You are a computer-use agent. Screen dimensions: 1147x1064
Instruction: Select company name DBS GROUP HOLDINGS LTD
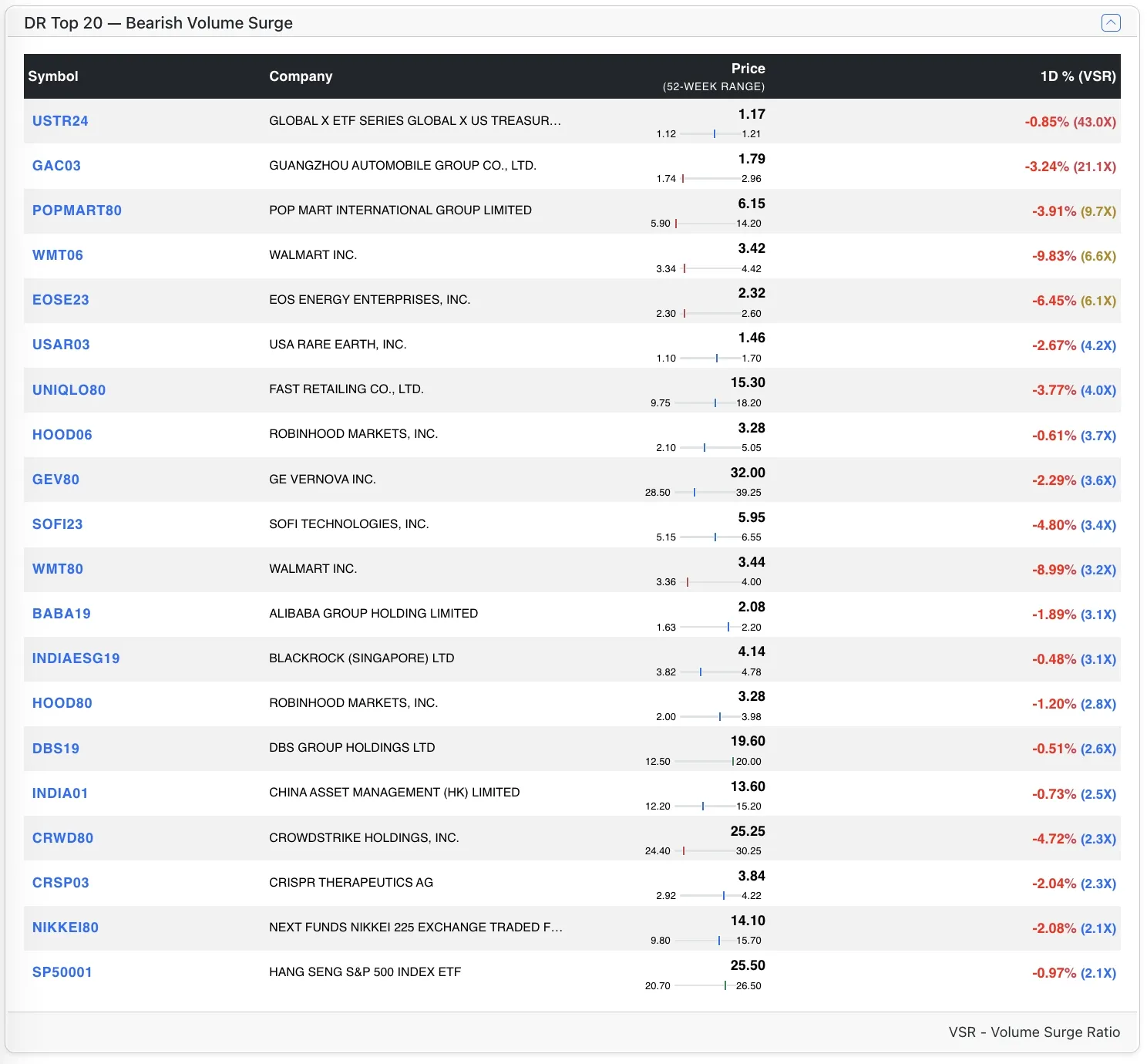pos(351,748)
